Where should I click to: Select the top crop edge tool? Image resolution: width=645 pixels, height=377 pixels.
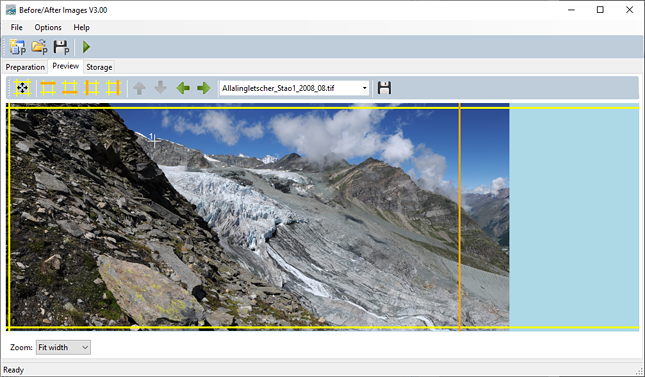tap(48, 88)
